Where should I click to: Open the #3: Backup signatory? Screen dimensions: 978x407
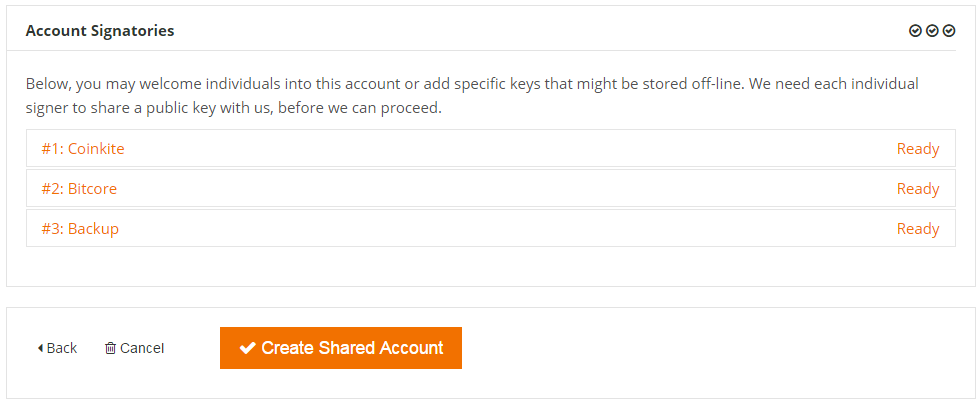[80, 229]
